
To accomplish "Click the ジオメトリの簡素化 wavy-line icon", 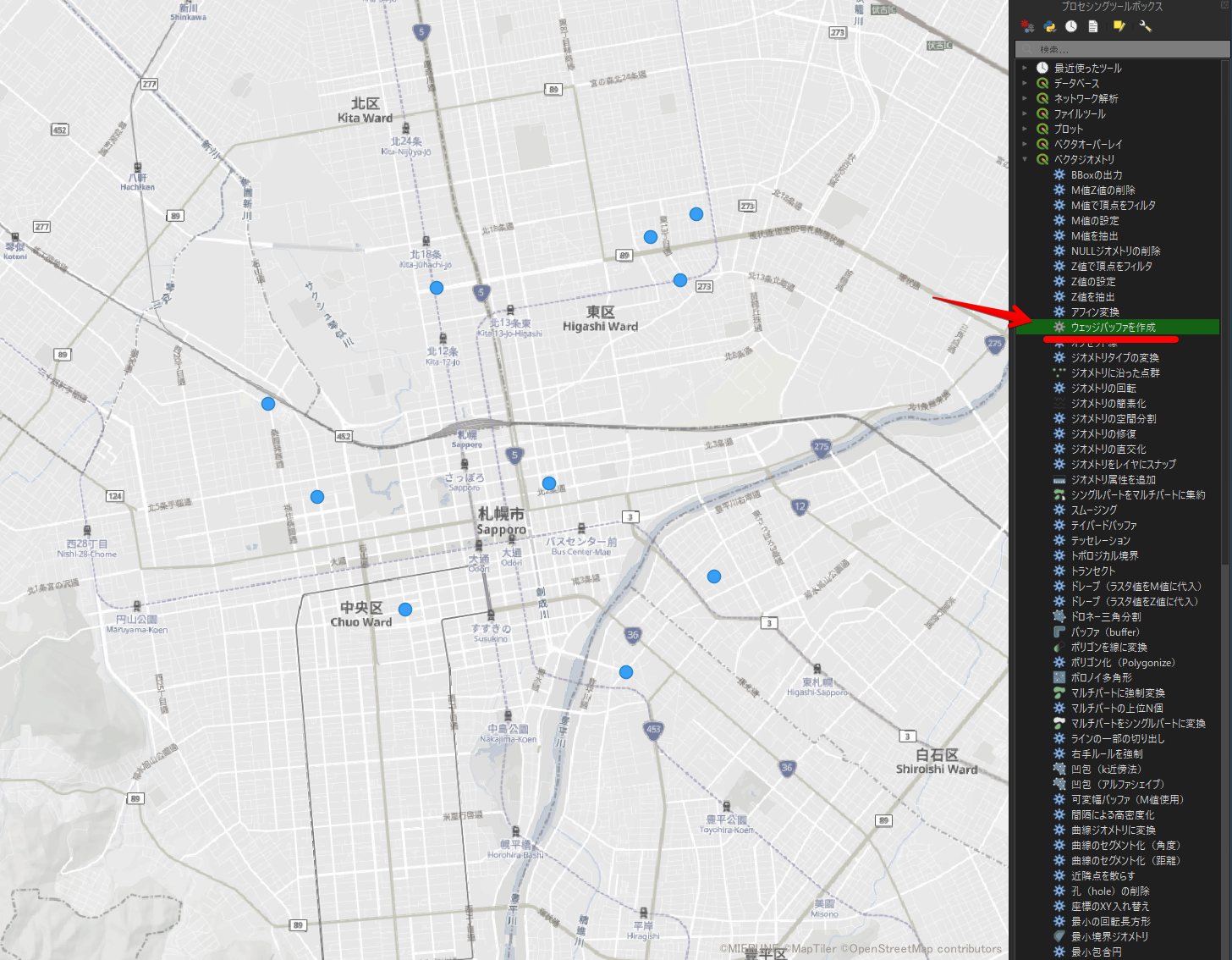I will [x=1059, y=403].
